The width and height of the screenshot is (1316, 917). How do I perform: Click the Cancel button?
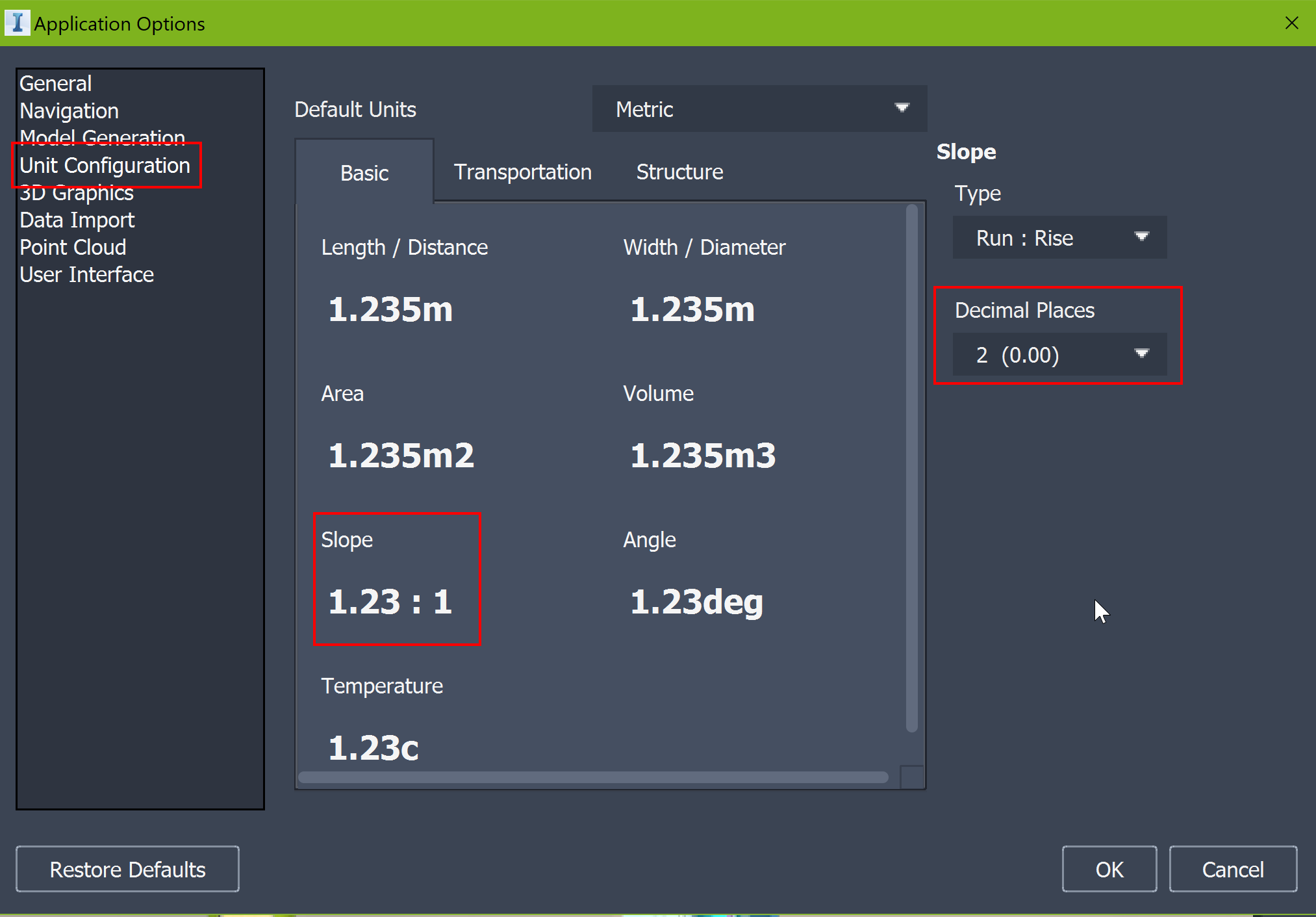coord(1232,869)
